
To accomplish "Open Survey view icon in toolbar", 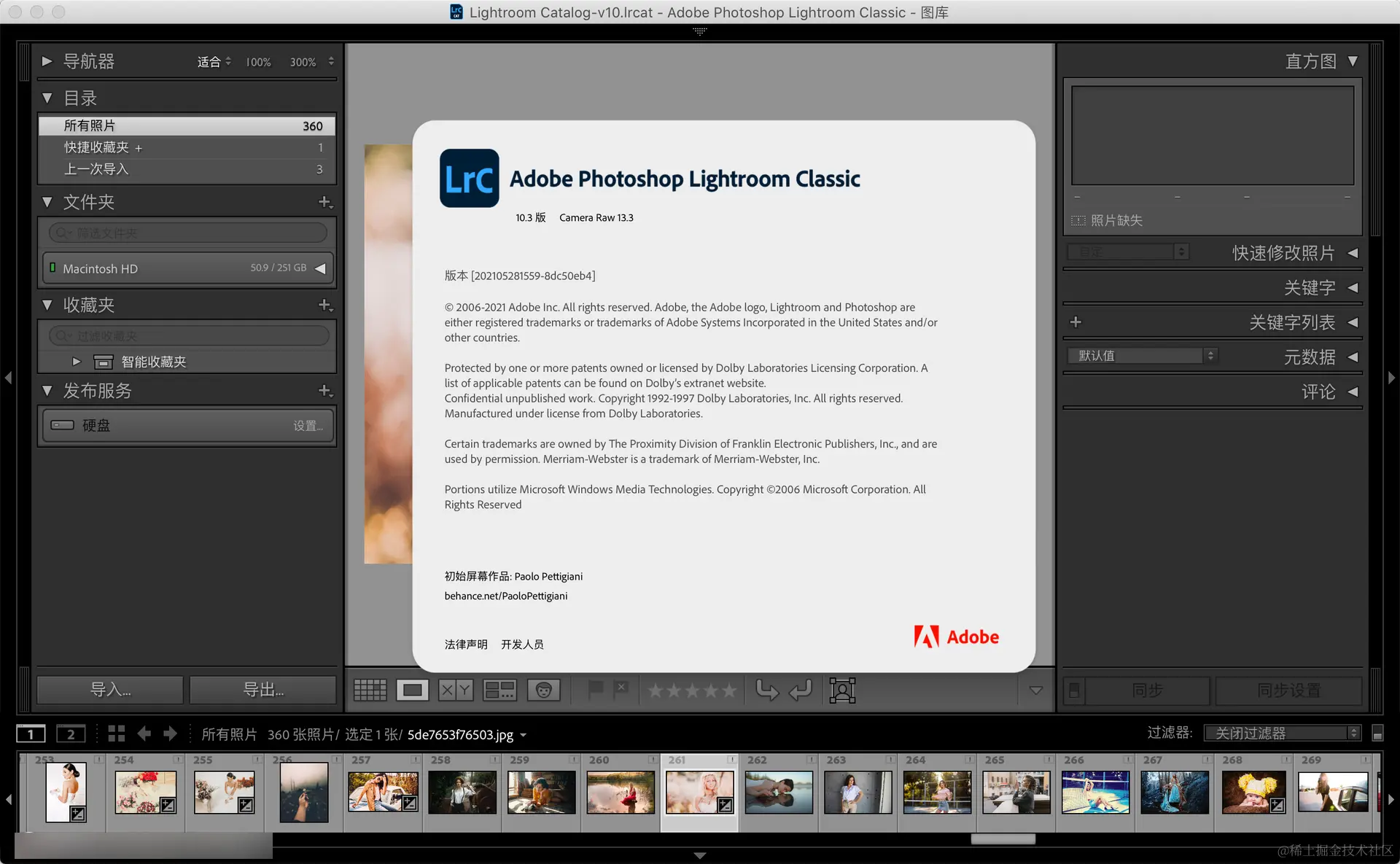I will (x=499, y=690).
